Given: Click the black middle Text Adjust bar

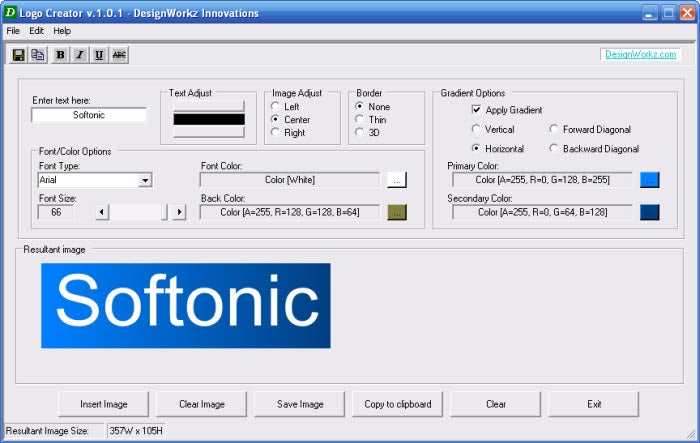Looking at the screenshot, I should 209,119.
